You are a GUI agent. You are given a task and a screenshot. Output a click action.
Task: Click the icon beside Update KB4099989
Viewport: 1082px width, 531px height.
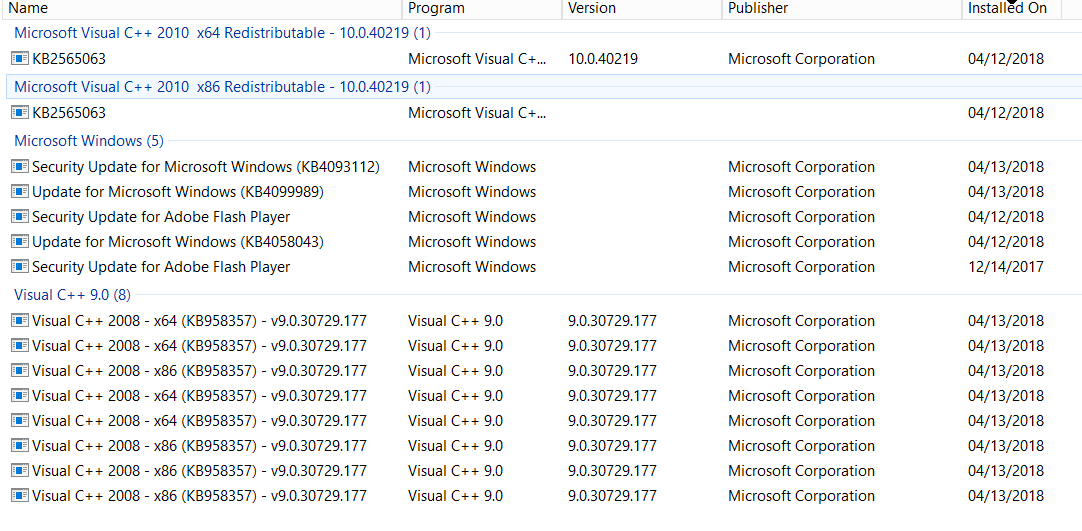[20, 192]
